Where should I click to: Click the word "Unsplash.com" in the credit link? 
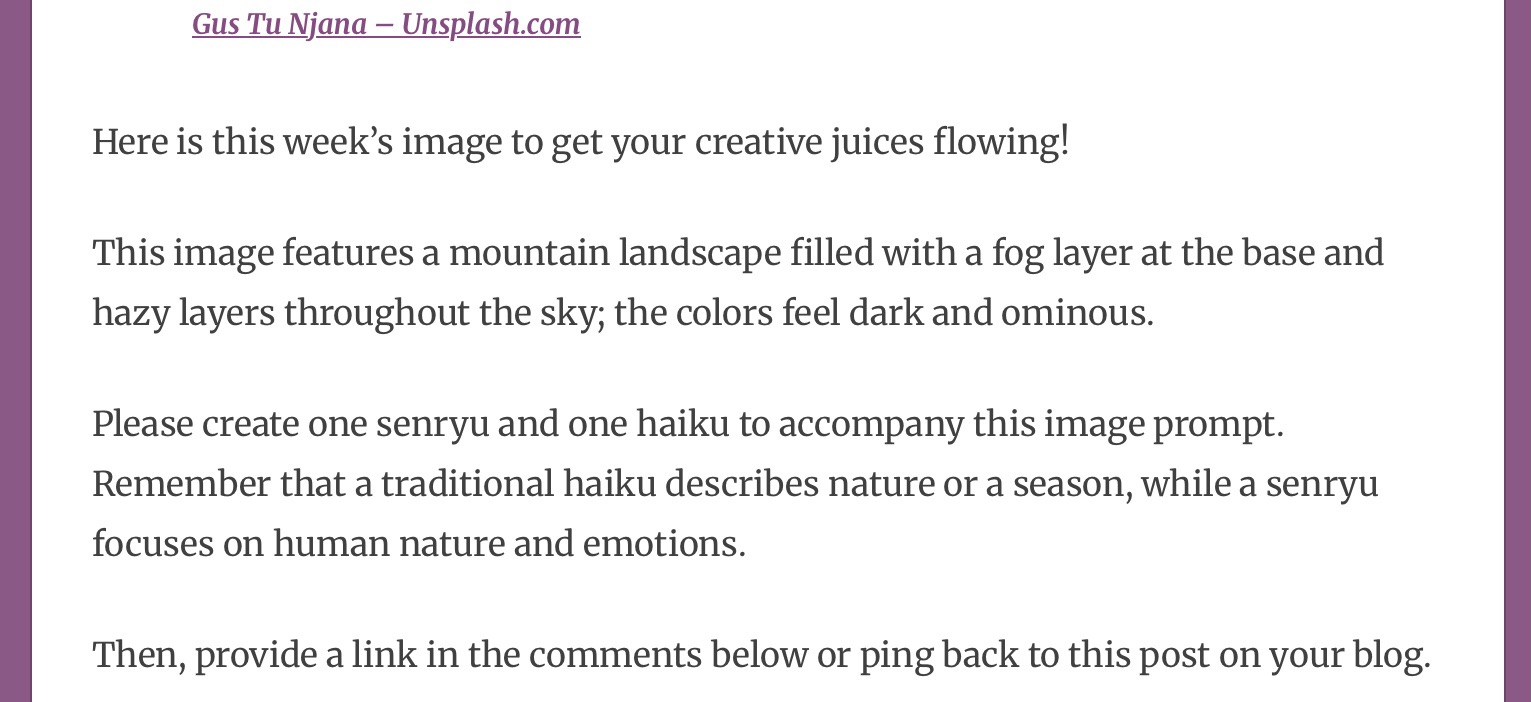point(490,24)
